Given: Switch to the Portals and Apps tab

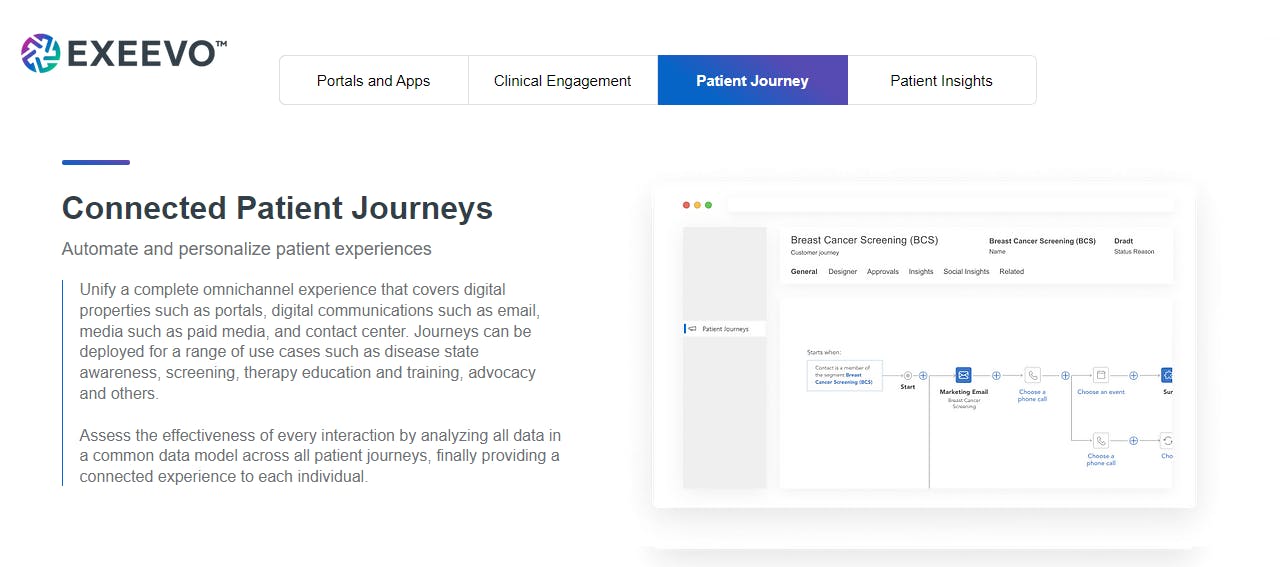Looking at the screenshot, I should tap(373, 81).
